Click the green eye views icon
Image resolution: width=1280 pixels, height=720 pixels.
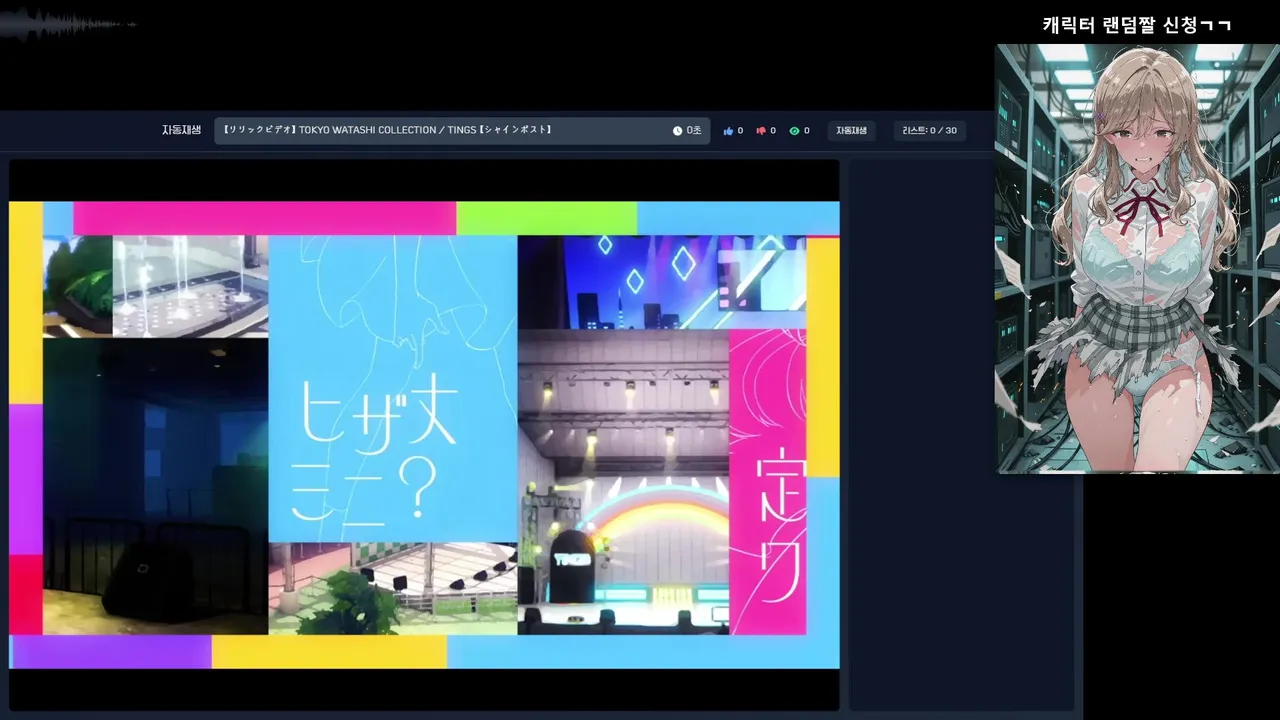coord(794,131)
